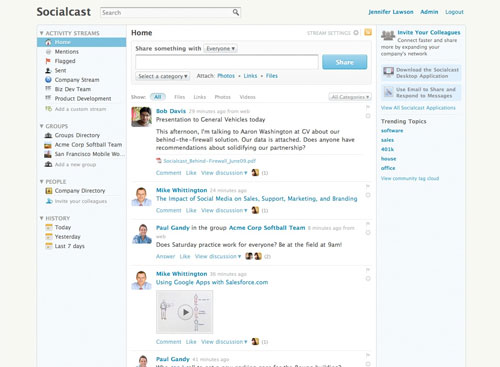
Task: Click commenter avatar under Bob Davis's post
Action: click(x=255, y=173)
